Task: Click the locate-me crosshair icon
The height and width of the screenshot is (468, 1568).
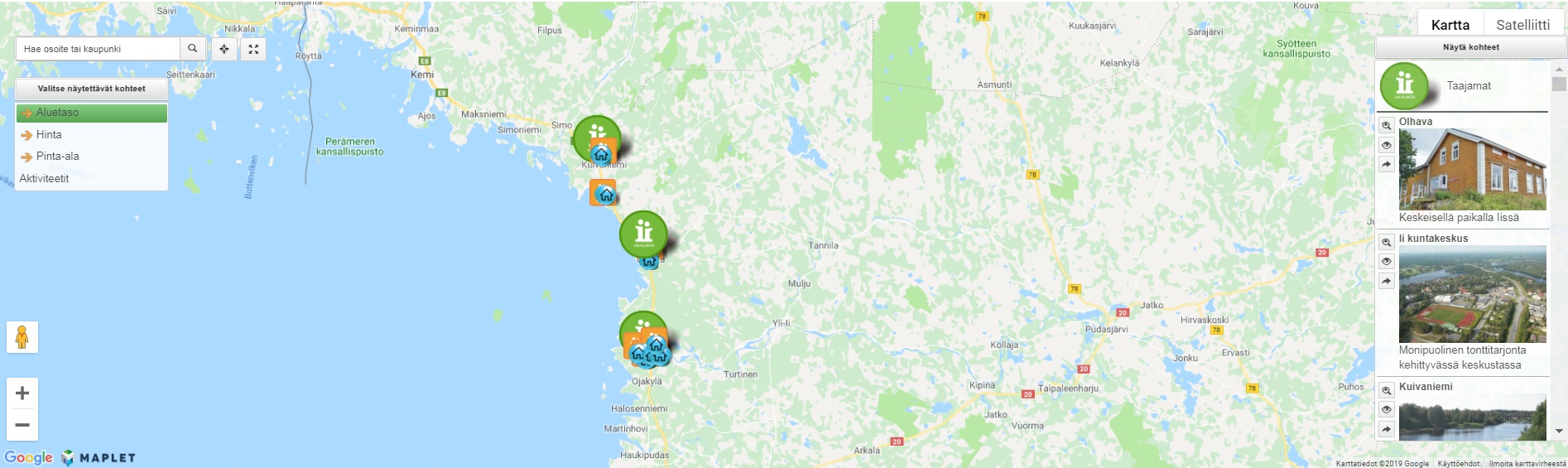Action: (224, 49)
